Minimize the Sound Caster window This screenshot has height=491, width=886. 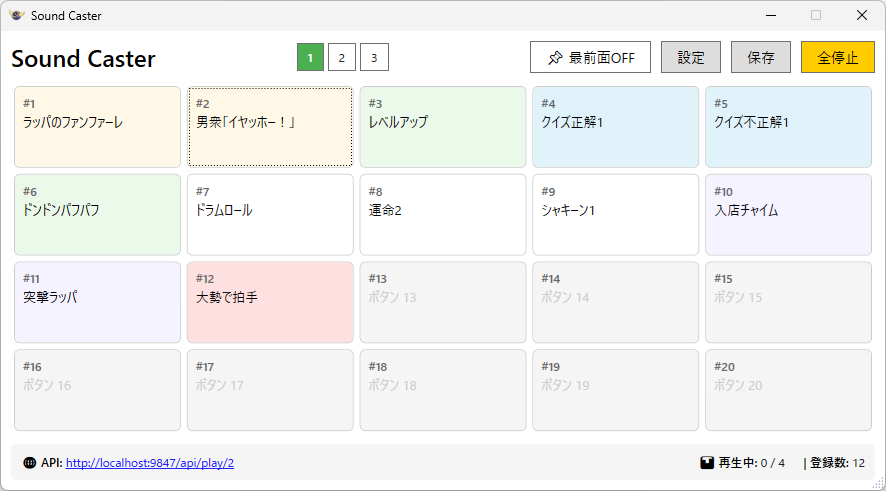pos(771,15)
